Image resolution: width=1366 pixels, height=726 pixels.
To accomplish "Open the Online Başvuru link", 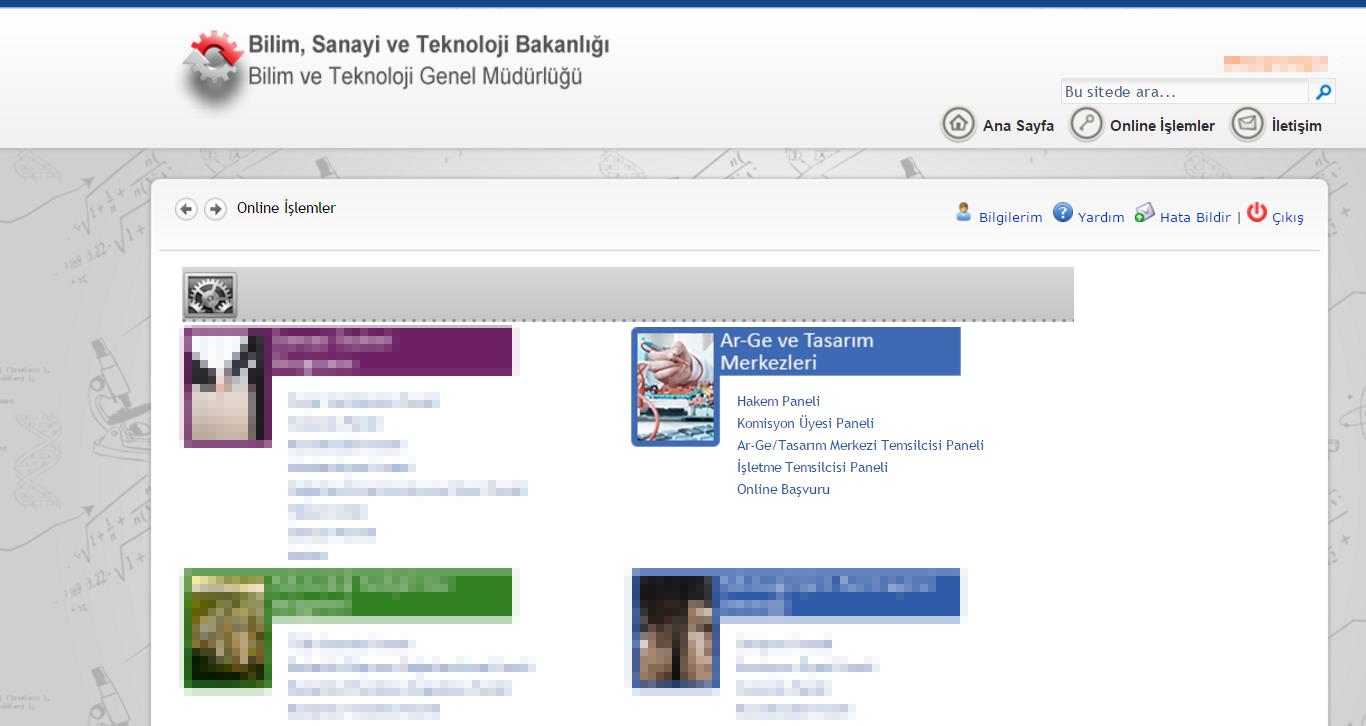I will tap(783, 489).
